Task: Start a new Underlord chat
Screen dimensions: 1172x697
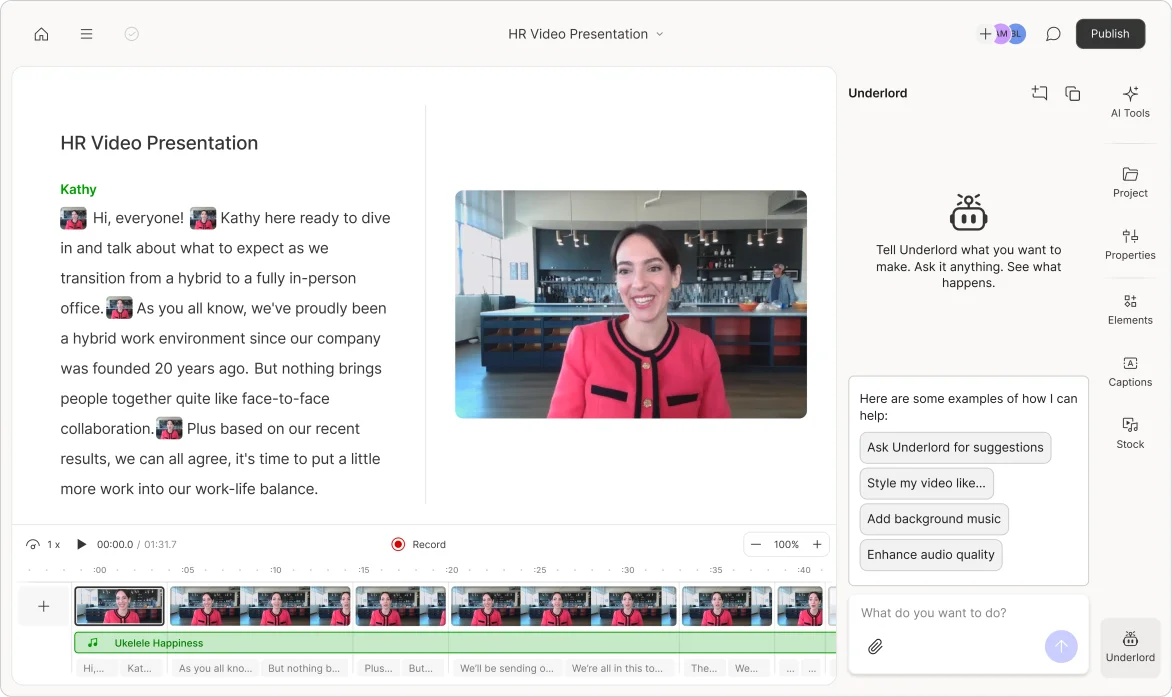Action: click(x=1040, y=93)
